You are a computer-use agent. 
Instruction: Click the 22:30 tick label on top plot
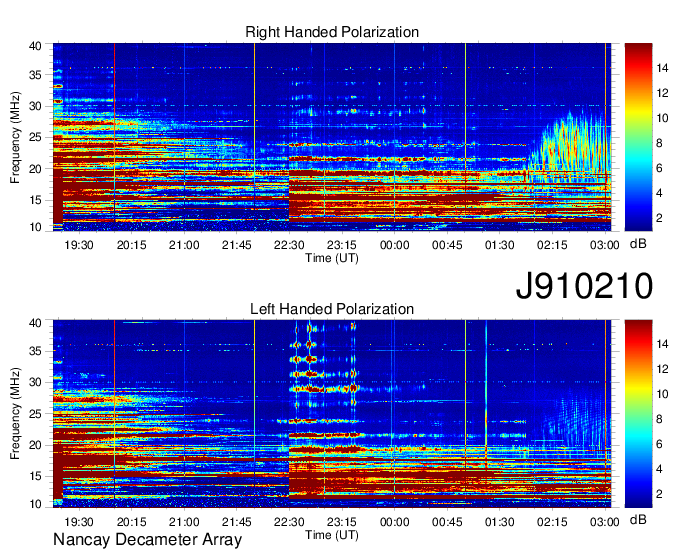pyautogui.click(x=289, y=245)
